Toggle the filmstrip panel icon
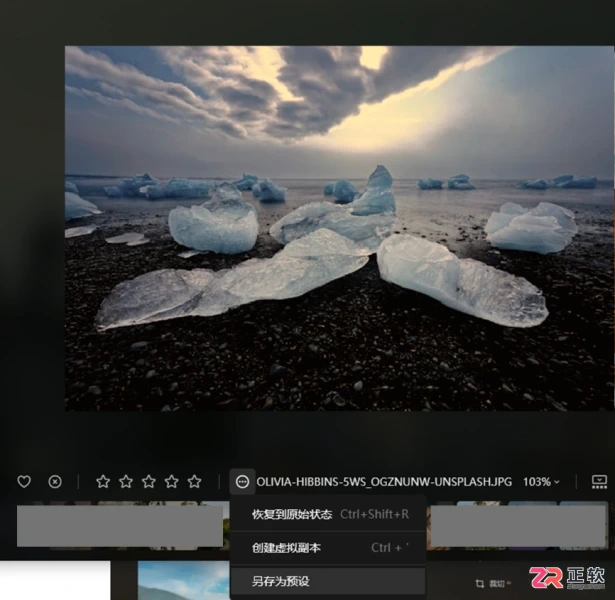 point(599,482)
